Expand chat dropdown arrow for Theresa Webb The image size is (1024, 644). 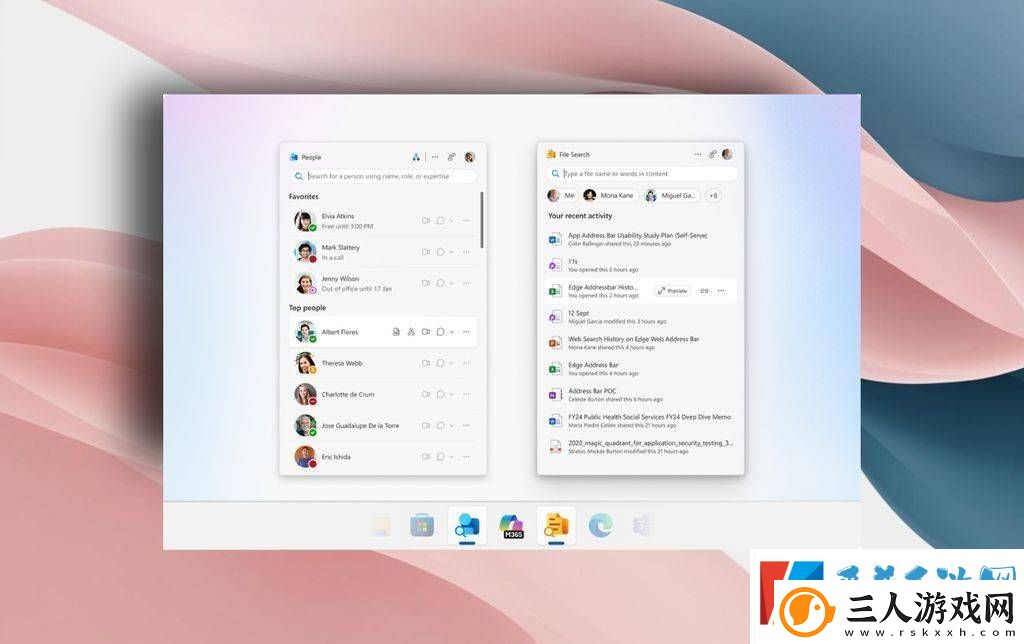tap(451, 363)
